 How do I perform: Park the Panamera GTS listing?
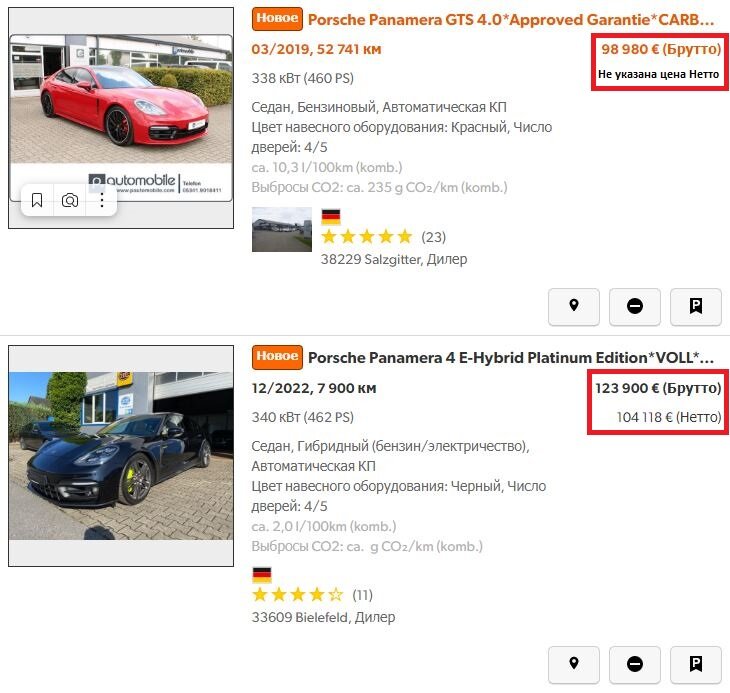[696, 306]
